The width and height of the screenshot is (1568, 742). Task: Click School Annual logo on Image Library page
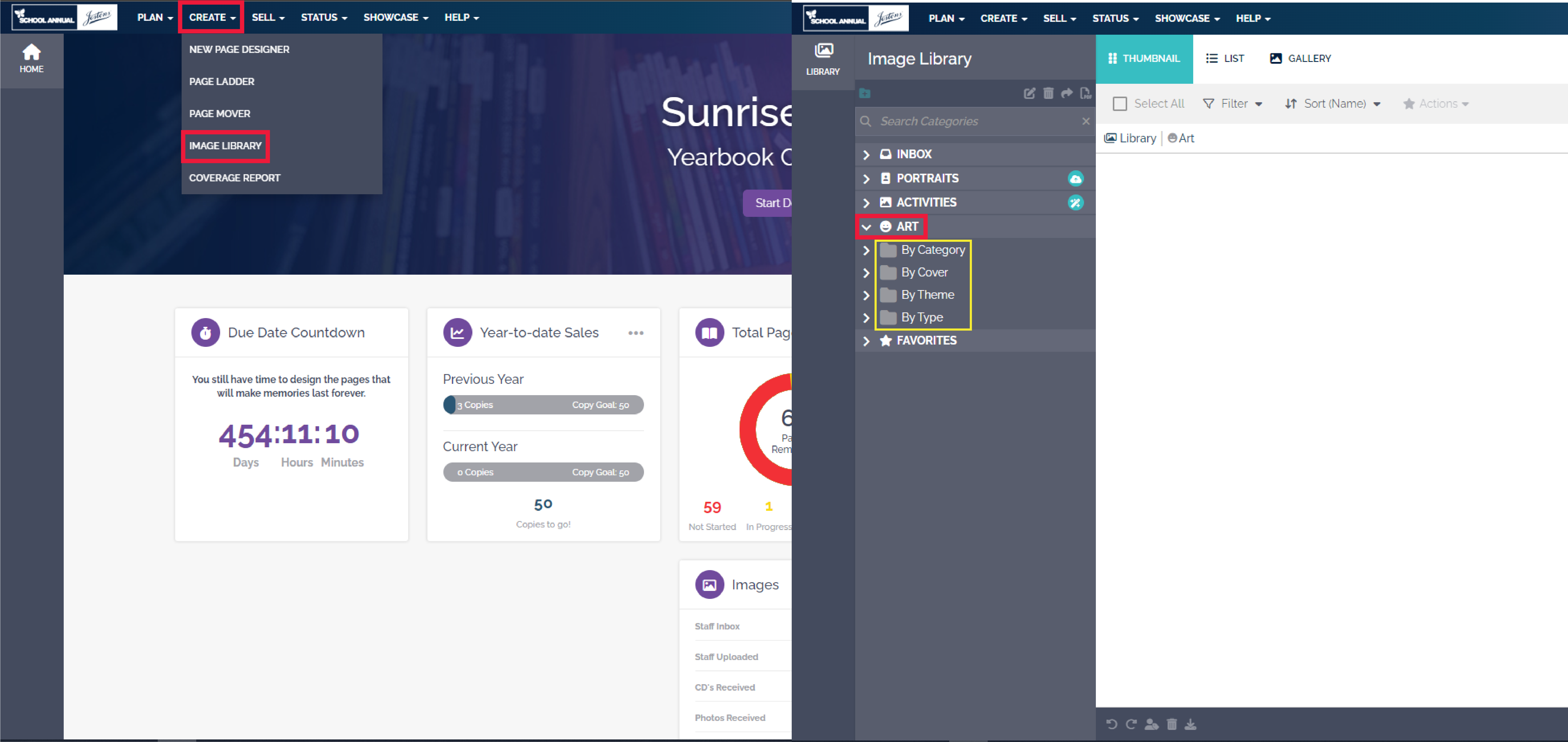837,18
